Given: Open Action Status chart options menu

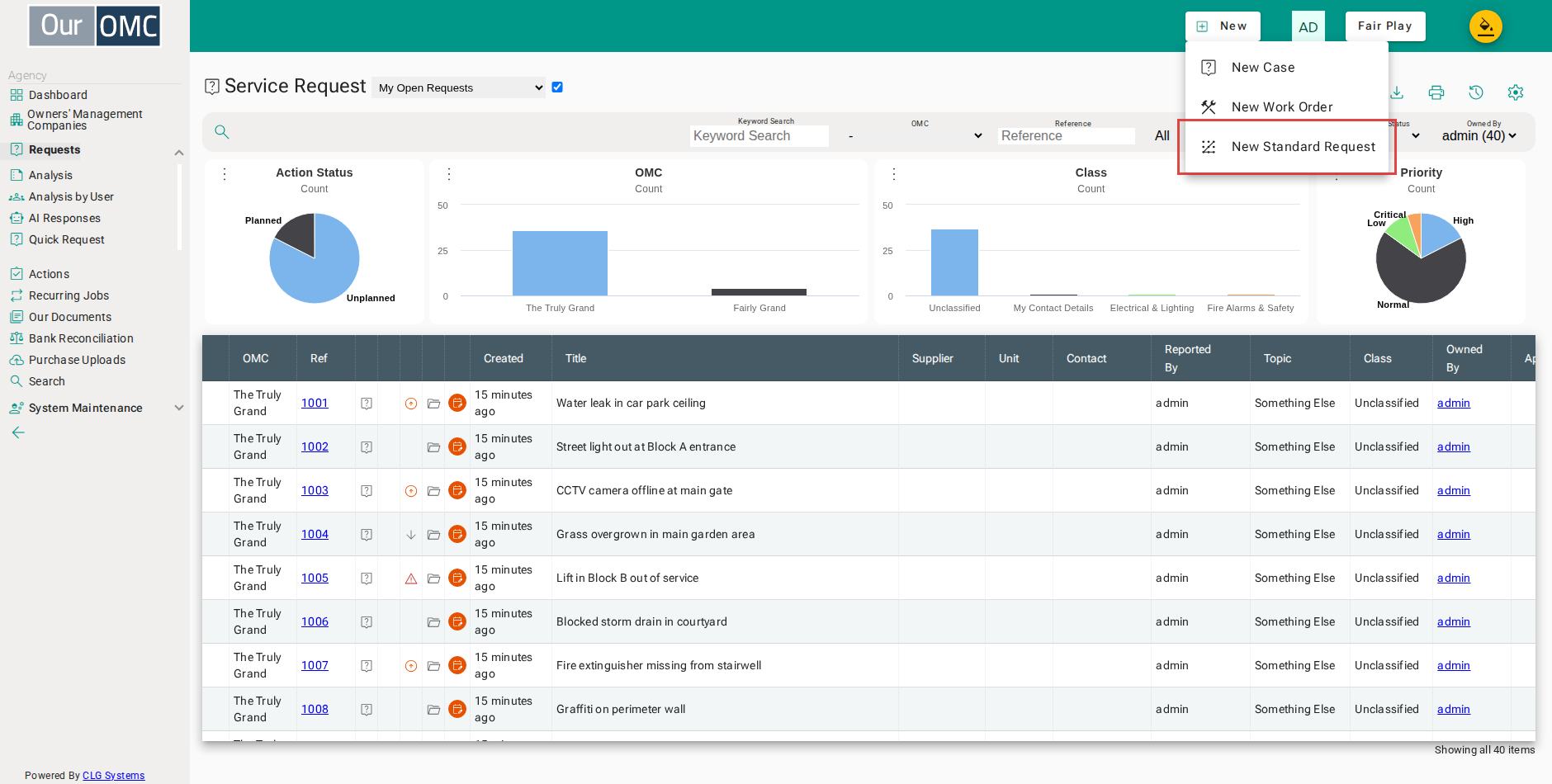Looking at the screenshot, I should (225, 174).
